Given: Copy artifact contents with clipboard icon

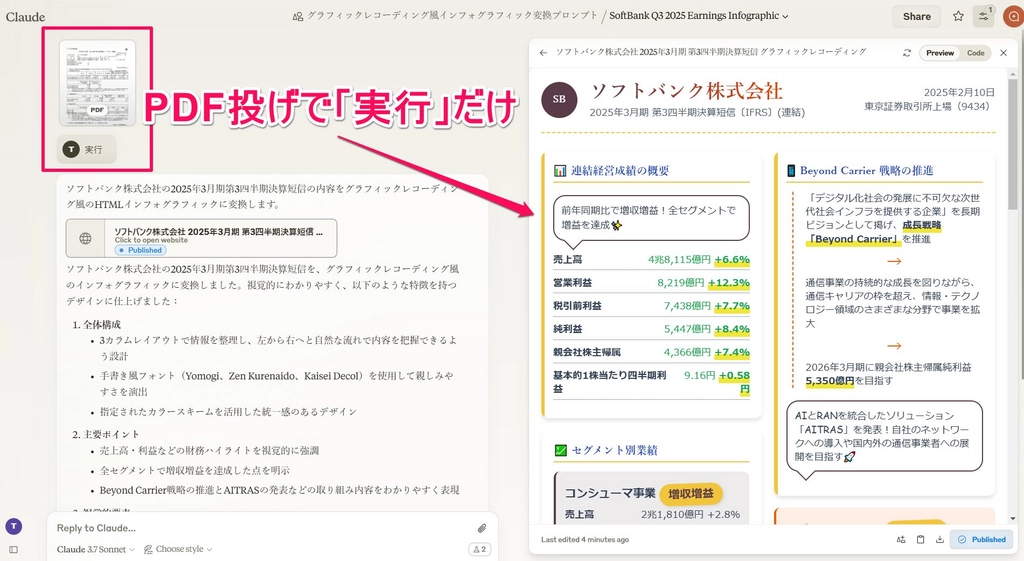Looking at the screenshot, I should (x=920, y=539).
